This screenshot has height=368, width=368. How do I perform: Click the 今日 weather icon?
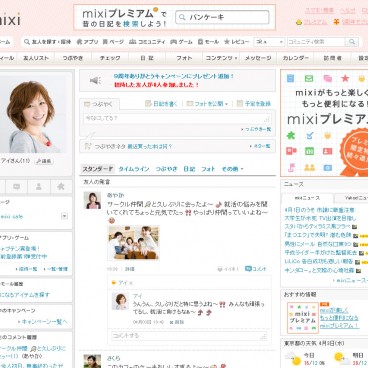point(292,359)
